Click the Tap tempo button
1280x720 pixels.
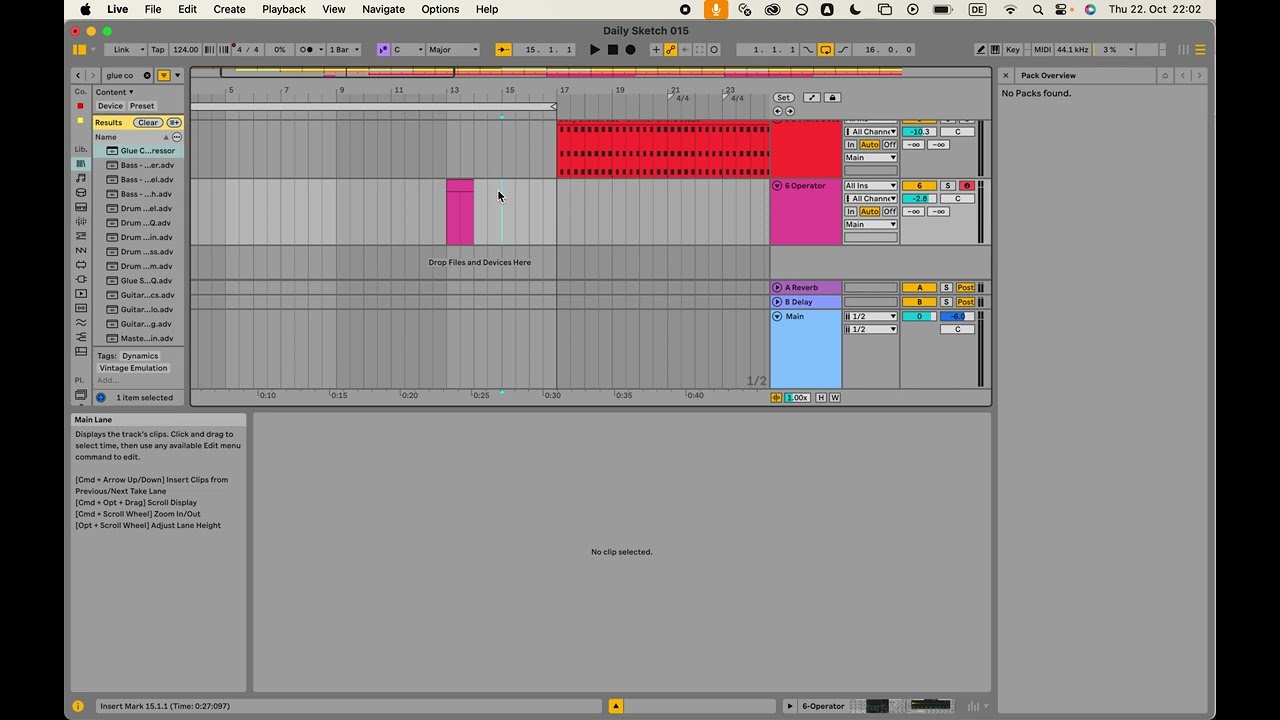157,49
